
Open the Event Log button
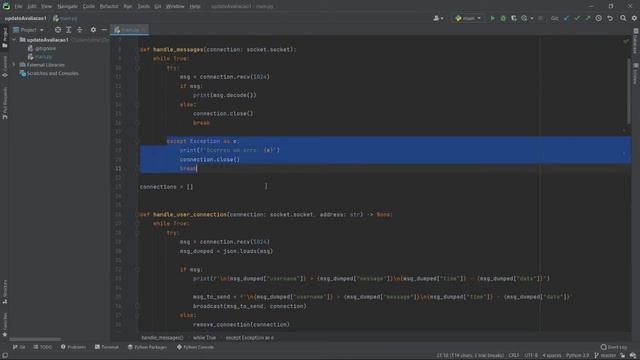614,347
